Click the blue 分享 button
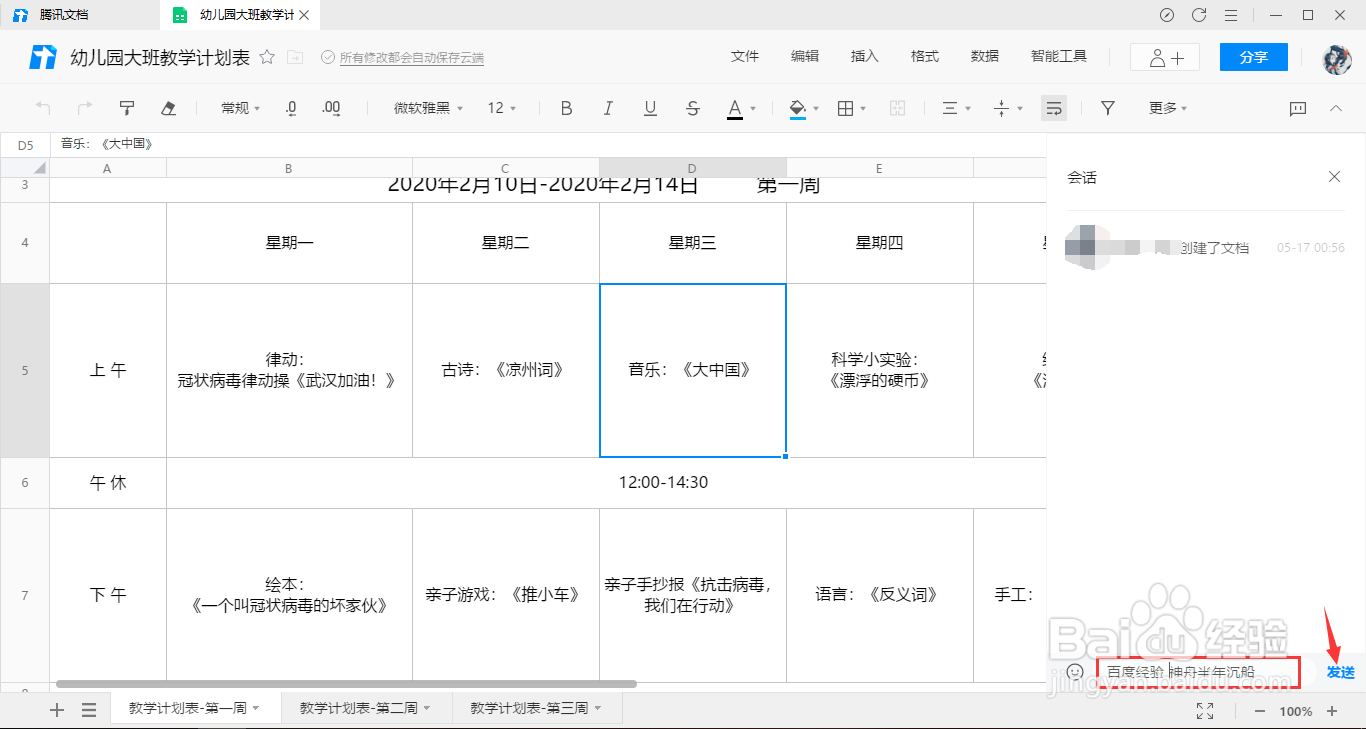The image size is (1366, 729). [1254, 57]
